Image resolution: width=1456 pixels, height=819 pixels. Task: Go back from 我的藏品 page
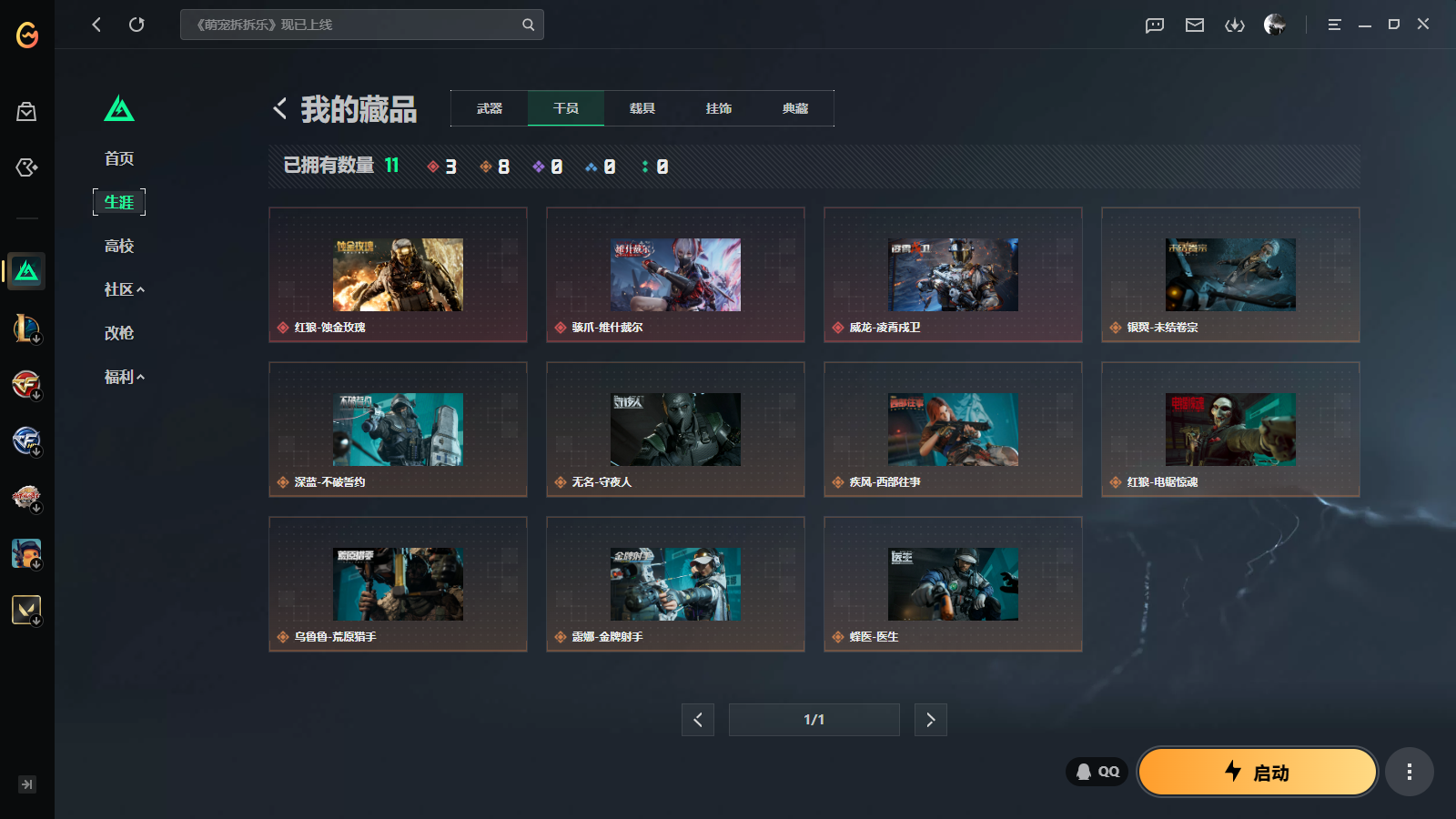click(x=280, y=108)
